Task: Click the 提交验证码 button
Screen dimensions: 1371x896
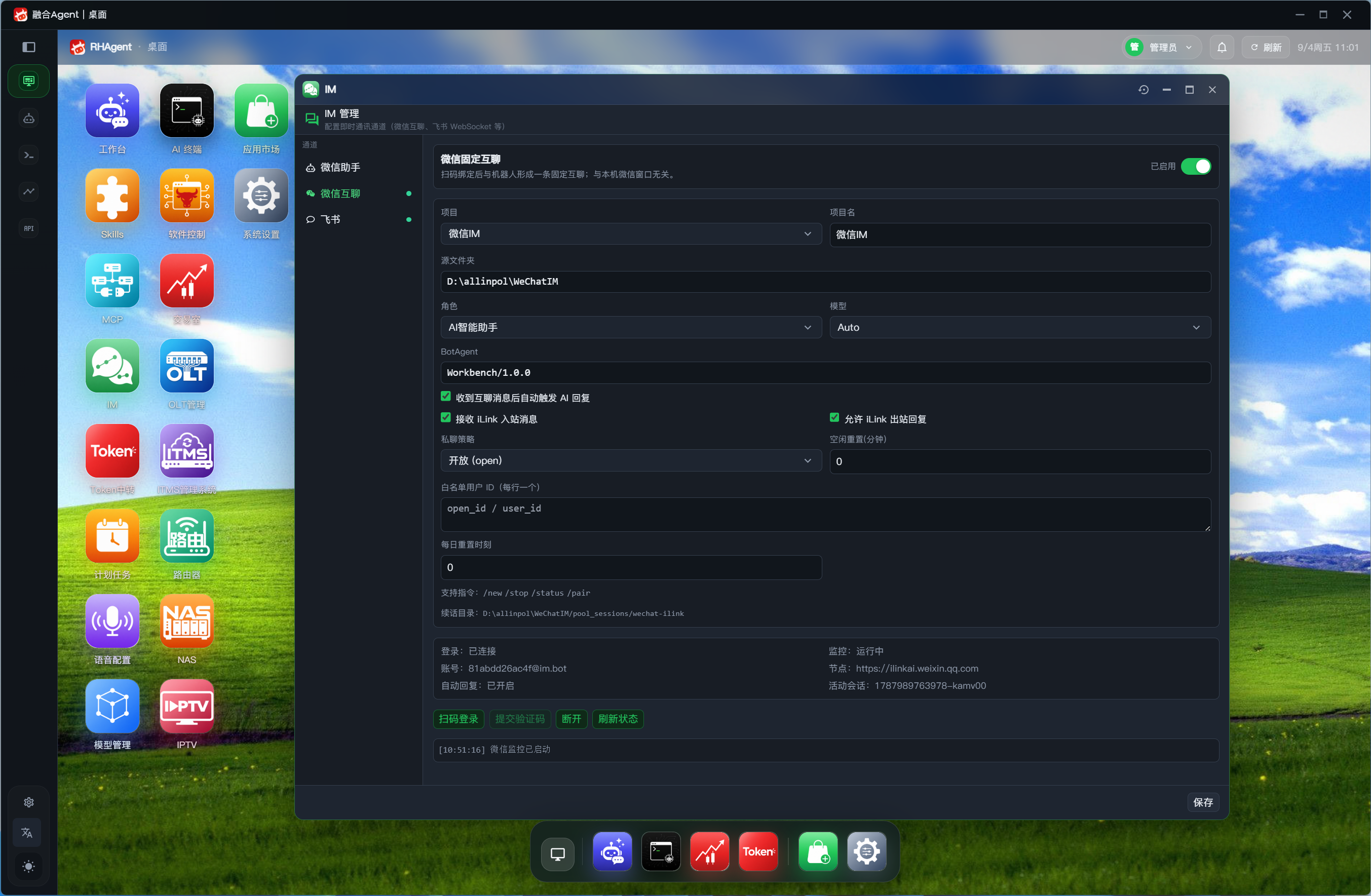Action: point(520,719)
